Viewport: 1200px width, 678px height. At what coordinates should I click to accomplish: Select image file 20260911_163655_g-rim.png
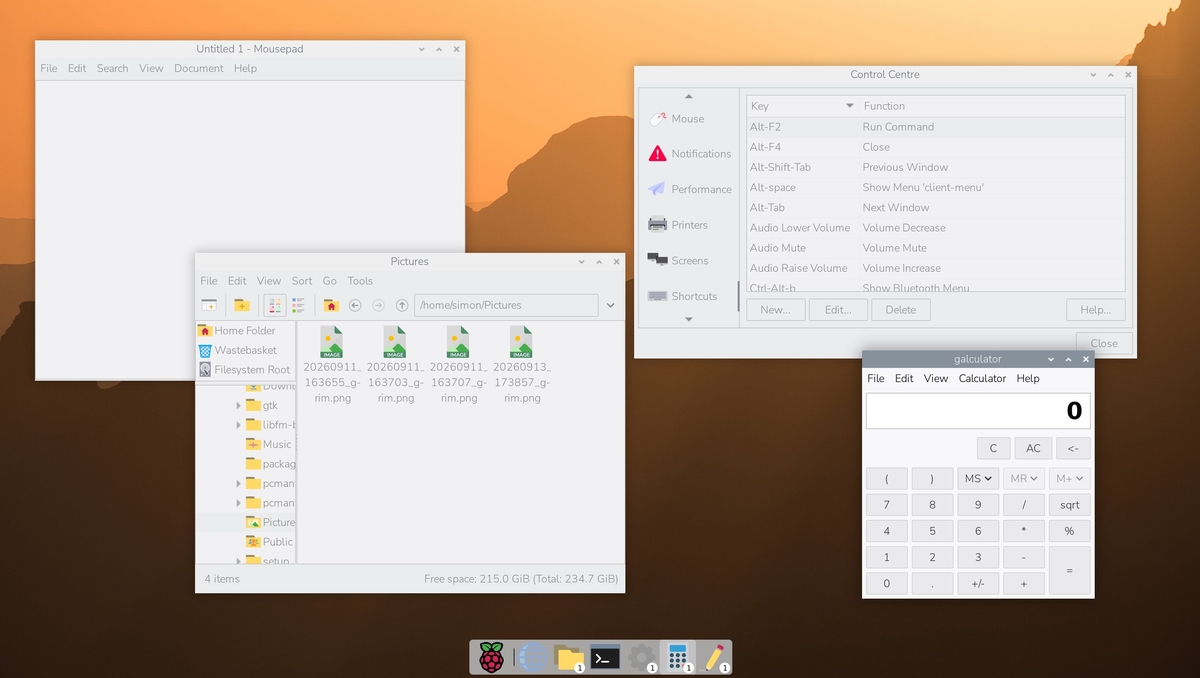click(332, 364)
